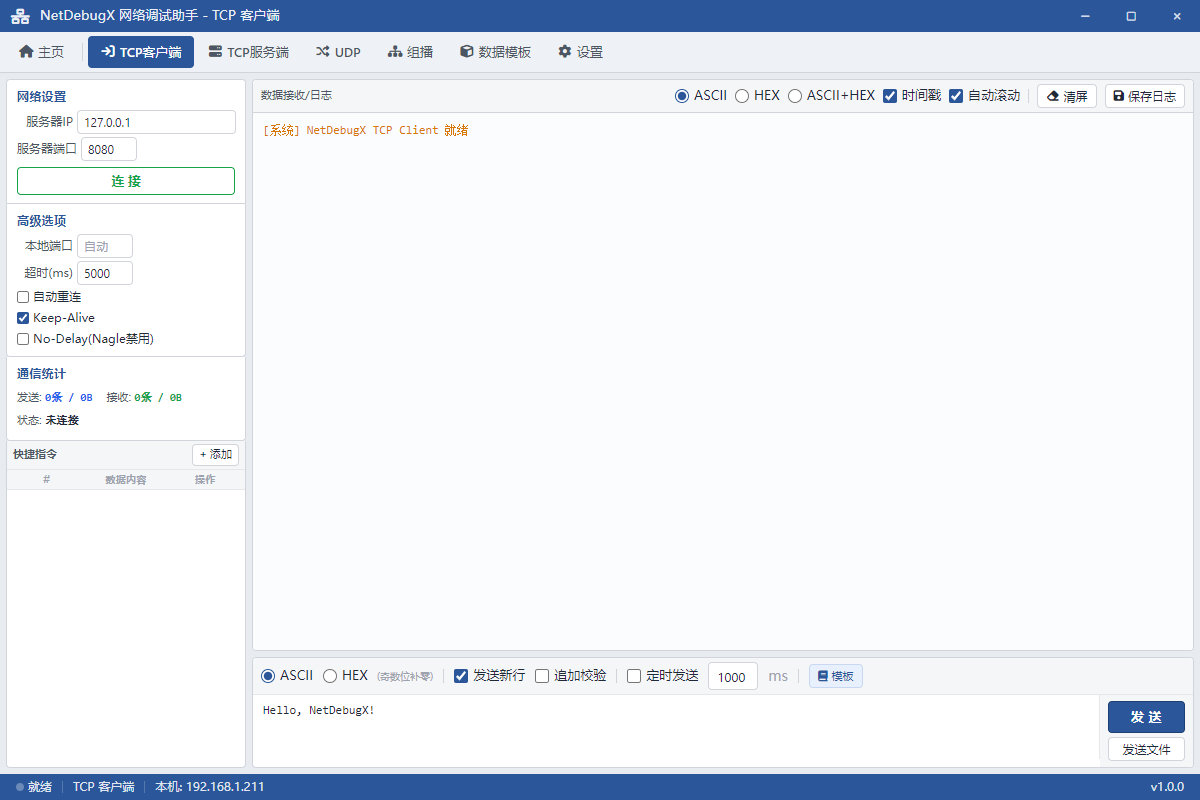
Task: Click the 发送文件 send file button
Action: click(1146, 749)
